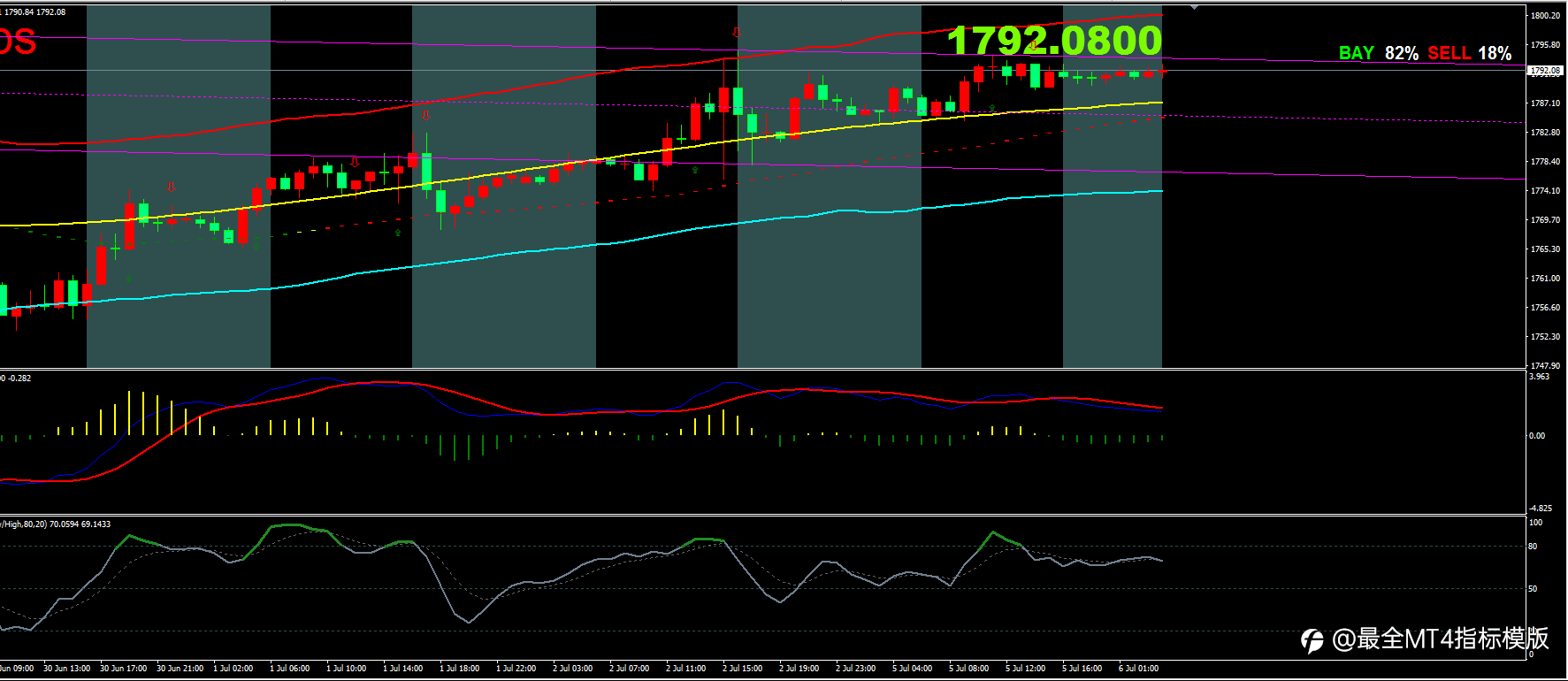The width and height of the screenshot is (1568, 681).
Task: Click the 1774.10 price axis label
Action: point(1545,191)
